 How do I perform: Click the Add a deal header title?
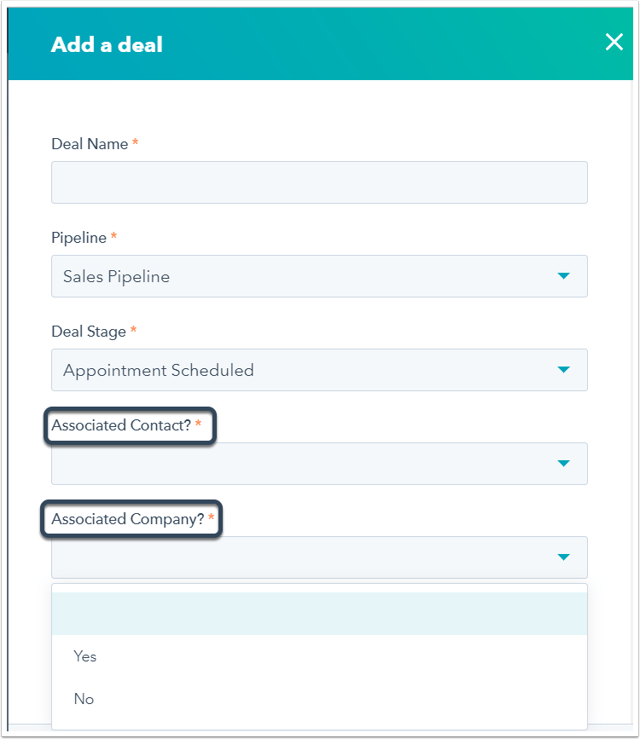(106, 44)
